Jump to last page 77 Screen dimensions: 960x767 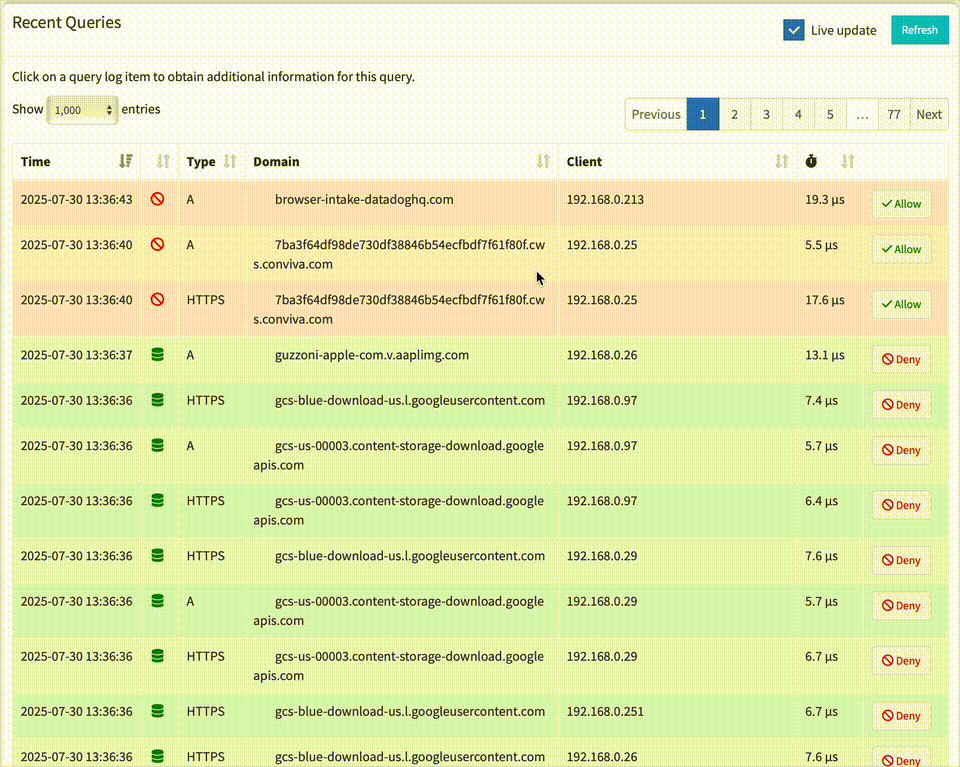tap(894, 114)
